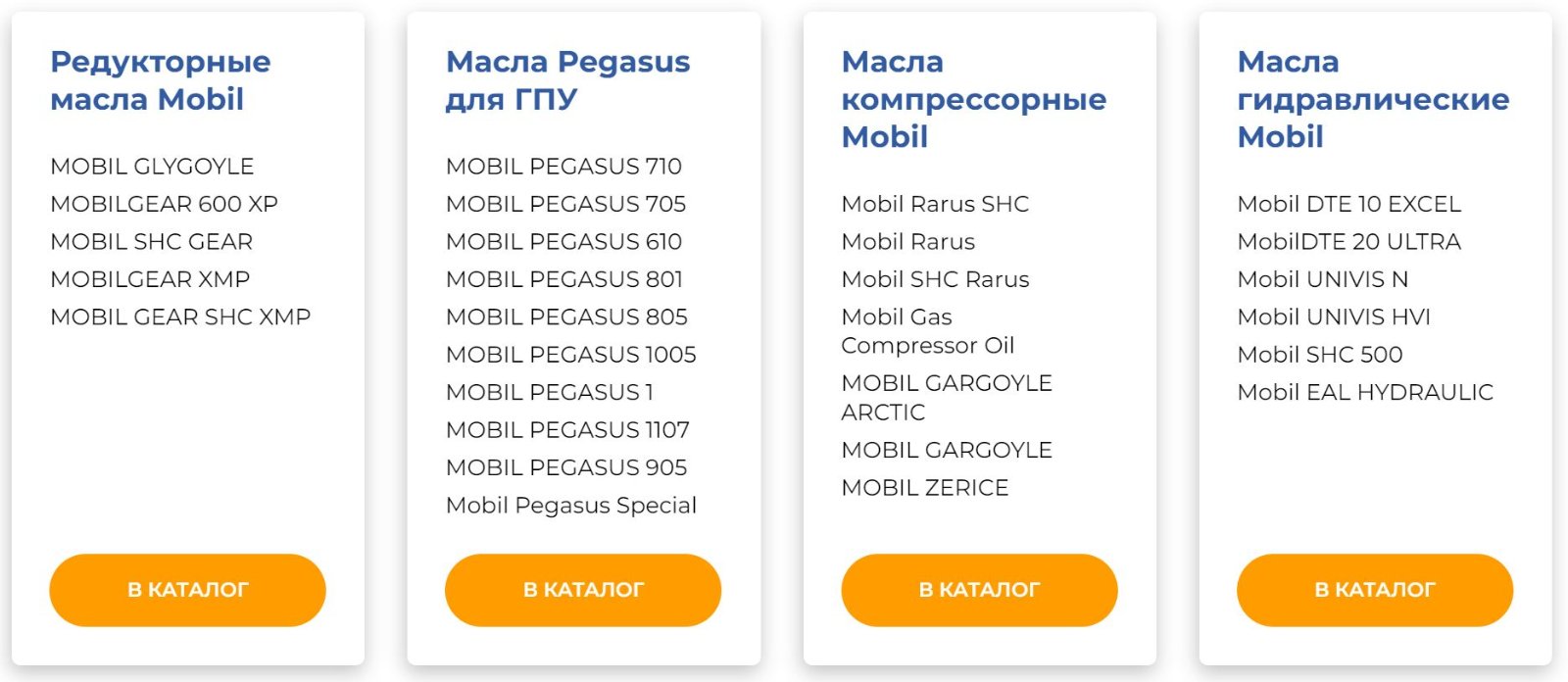Select Mobil DTE 10 EXCEL link

pos(1349,204)
